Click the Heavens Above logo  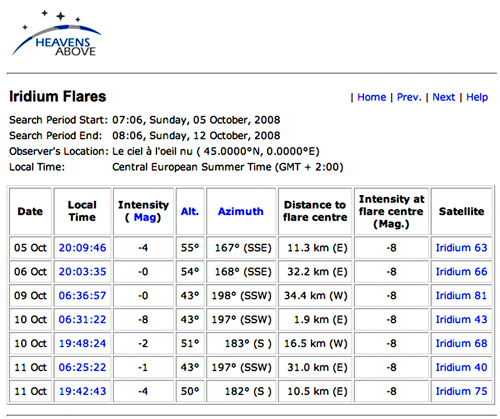[56, 33]
